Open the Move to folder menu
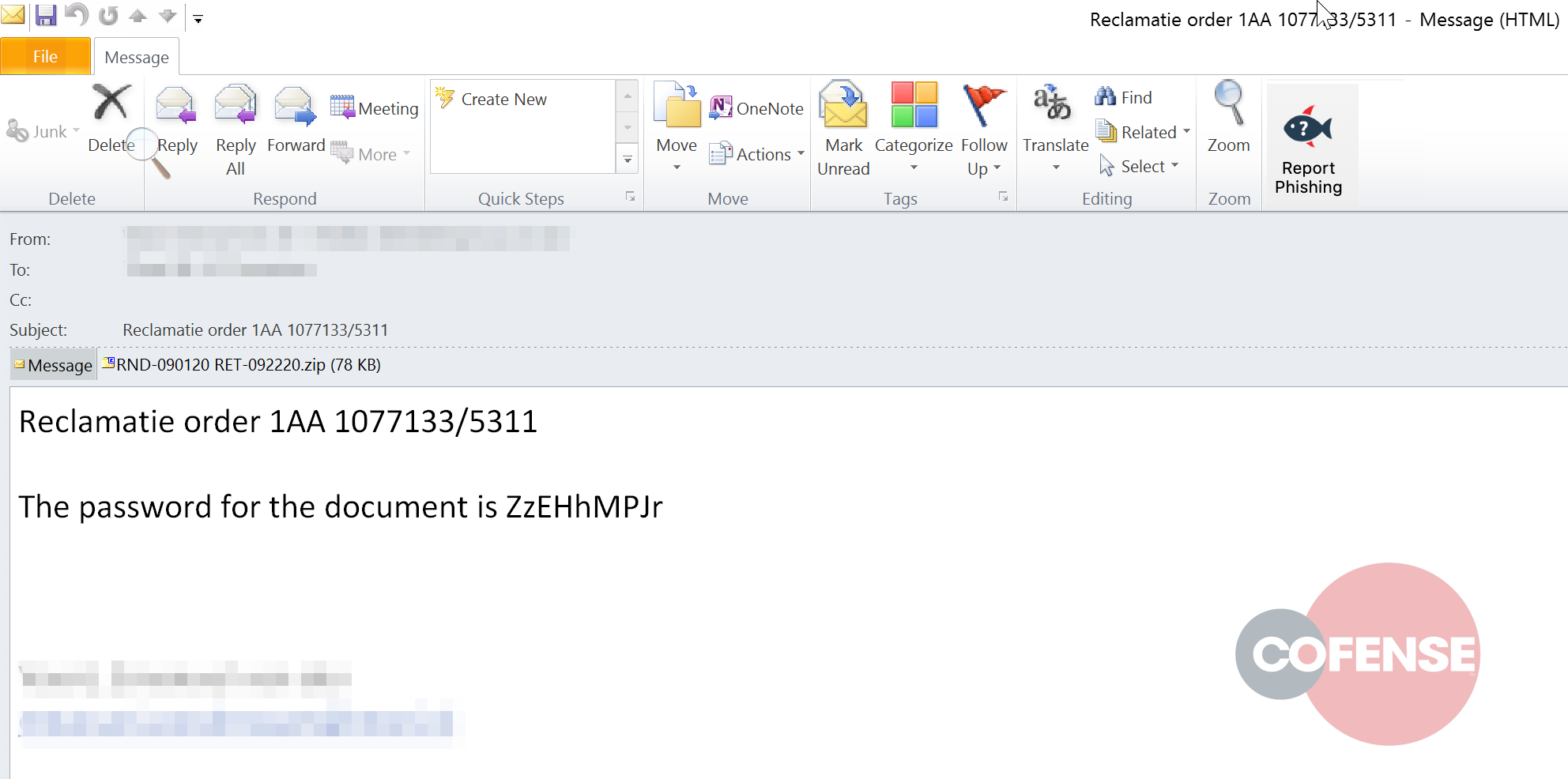This screenshot has width=1568, height=779. click(677, 128)
